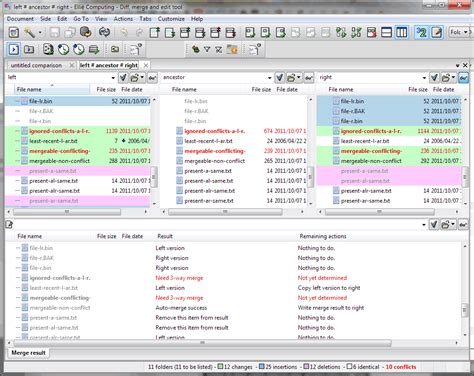Click the list with green arrow icon
474x376 pixels.
pyautogui.click(x=94, y=50)
